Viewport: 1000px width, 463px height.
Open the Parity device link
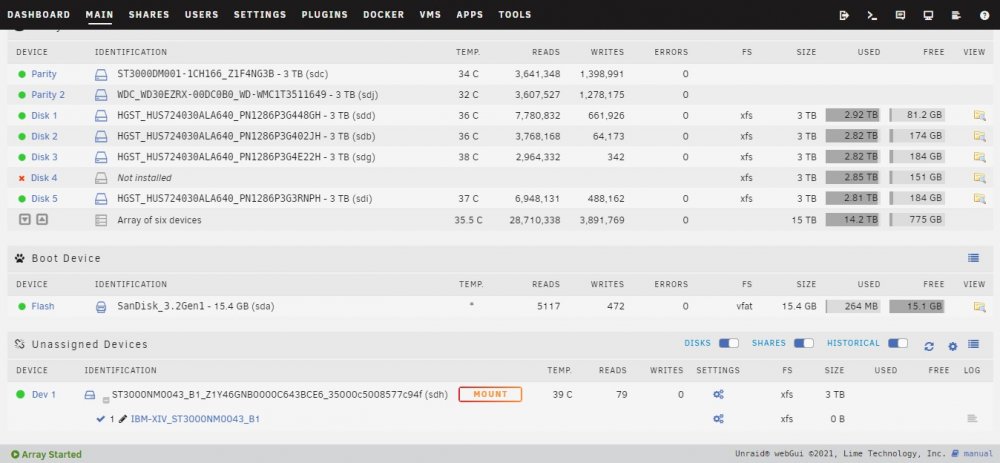pyautogui.click(x=44, y=74)
